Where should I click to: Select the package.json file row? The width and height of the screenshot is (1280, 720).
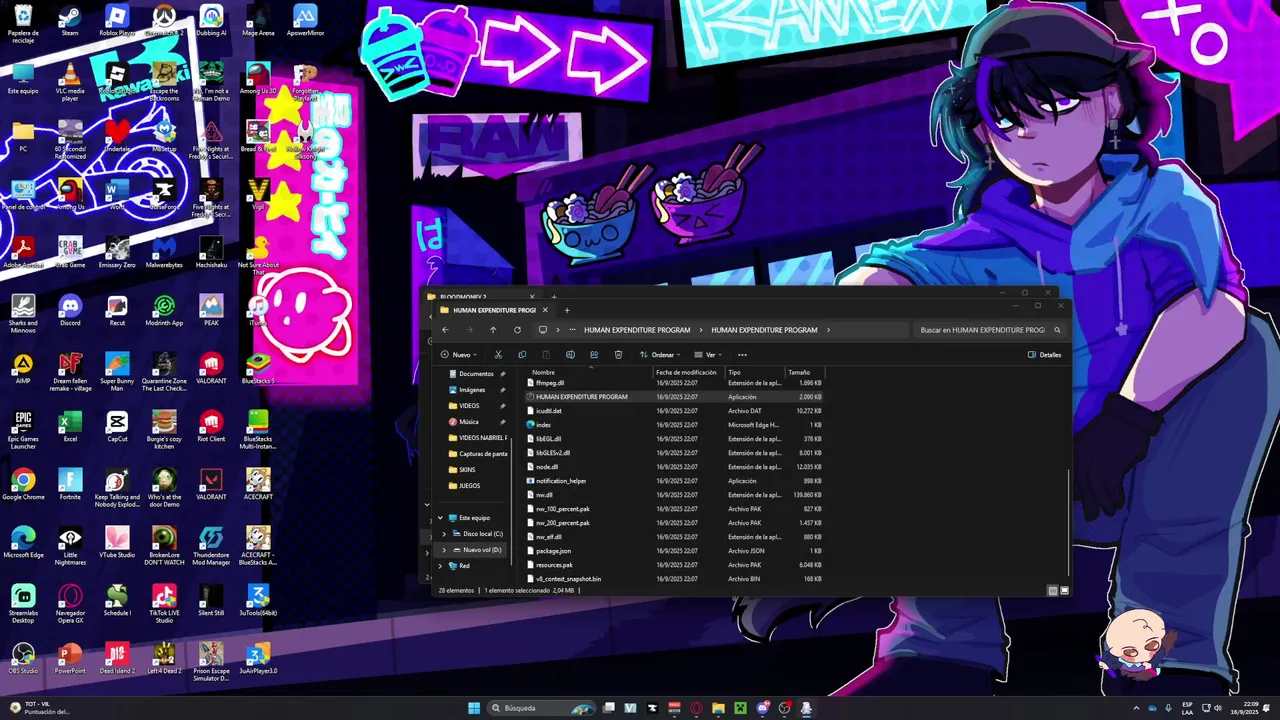676,551
